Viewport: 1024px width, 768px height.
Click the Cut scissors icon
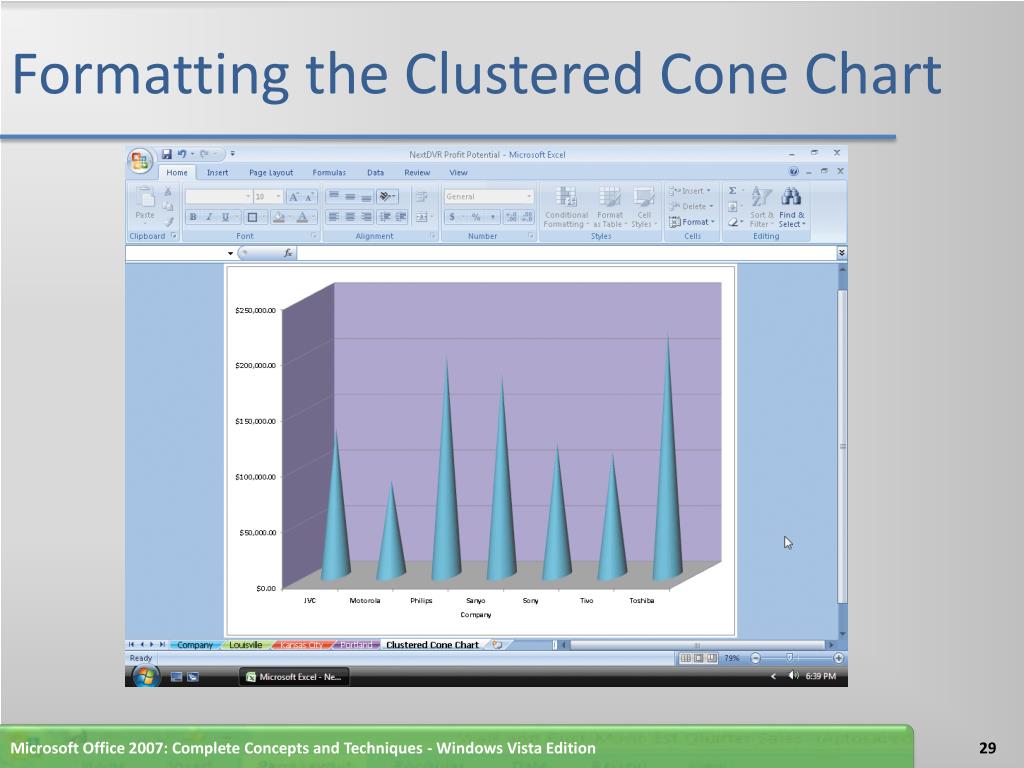[168, 191]
